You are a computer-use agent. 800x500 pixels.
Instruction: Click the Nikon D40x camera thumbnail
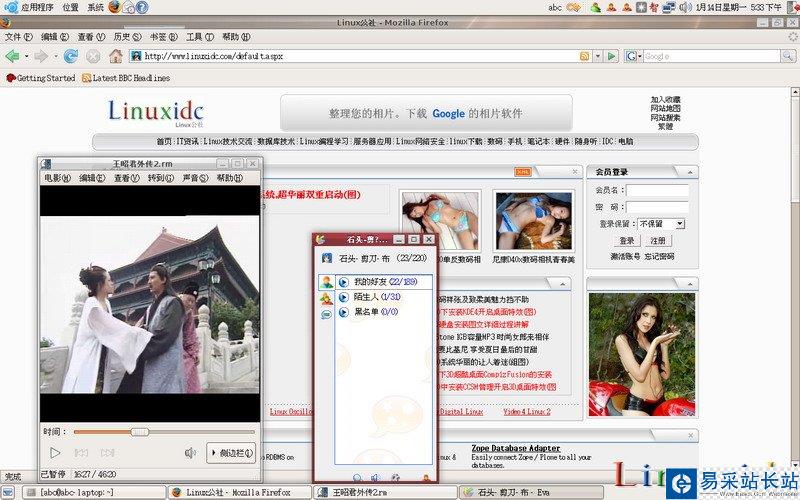[534, 221]
